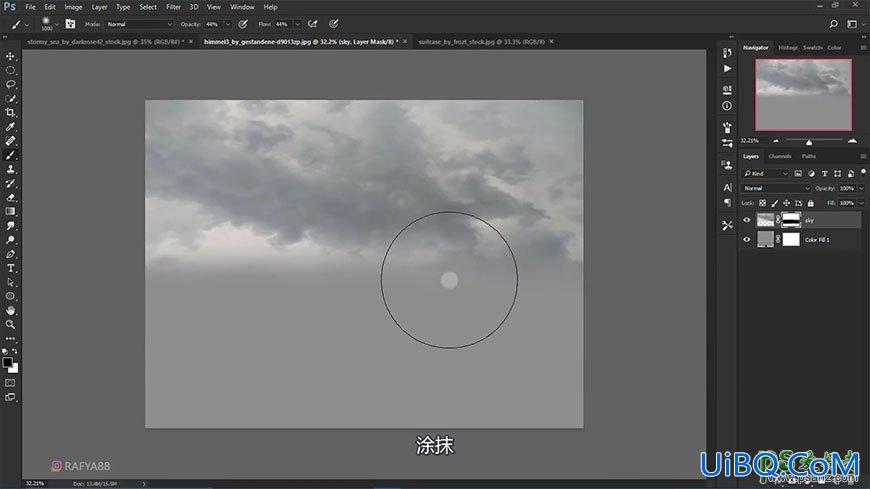The width and height of the screenshot is (870, 489).
Task: Expand the layer Fill arrow
Action: pos(861,203)
